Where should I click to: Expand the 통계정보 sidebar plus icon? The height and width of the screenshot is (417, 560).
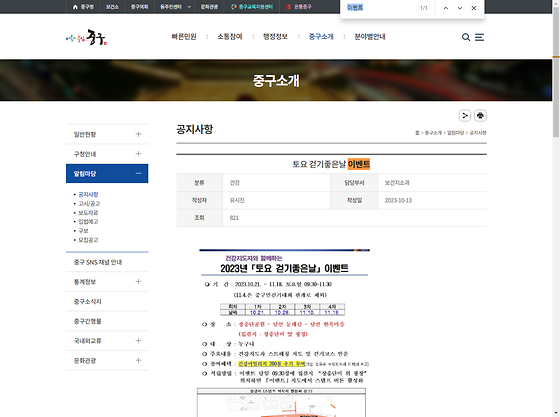point(138,282)
